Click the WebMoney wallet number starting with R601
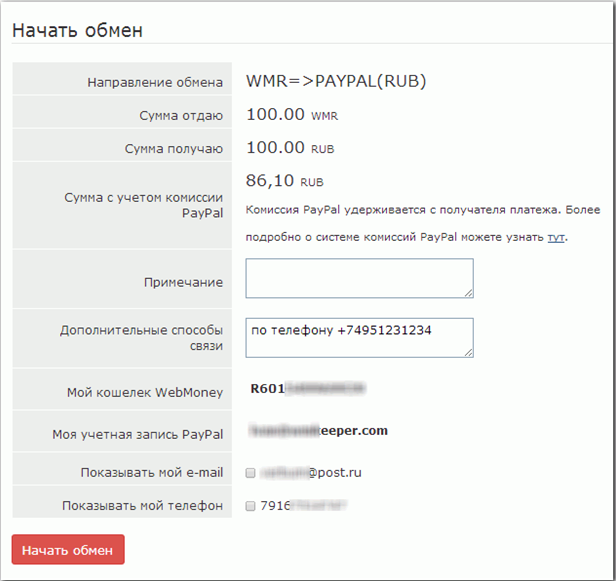Screen dimensions: 616x581 [x=308, y=389]
